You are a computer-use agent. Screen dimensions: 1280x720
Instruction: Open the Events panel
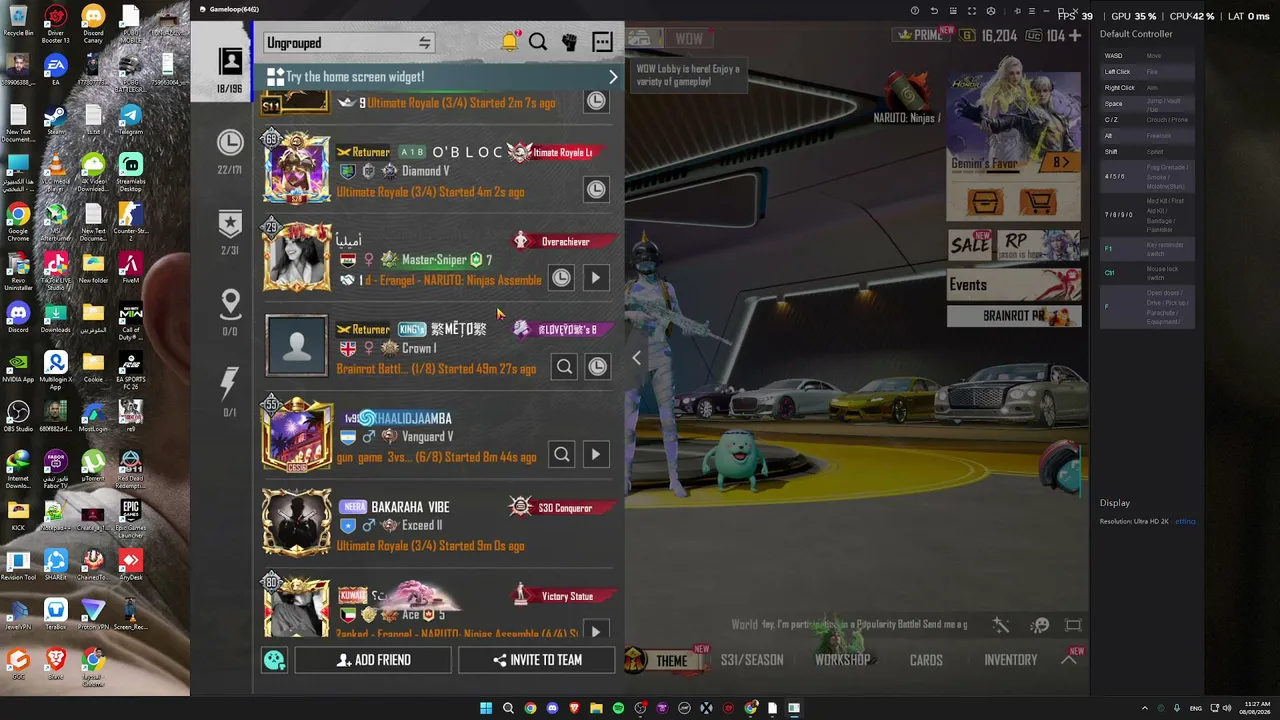point(1014,285)
